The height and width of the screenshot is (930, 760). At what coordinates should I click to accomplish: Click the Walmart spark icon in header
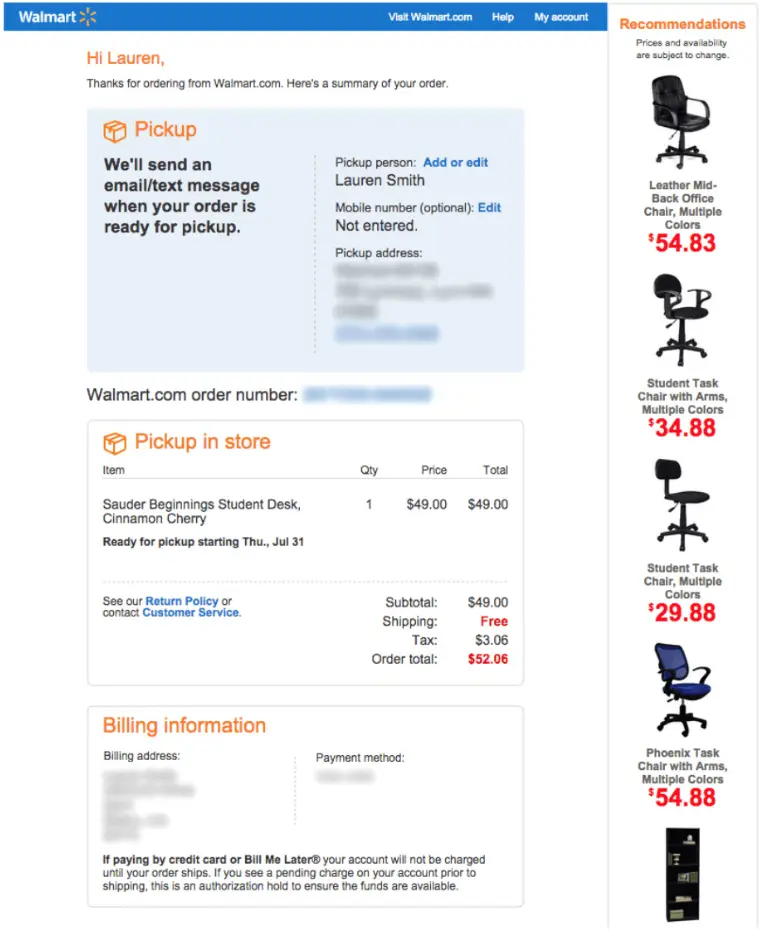point(86,16)
